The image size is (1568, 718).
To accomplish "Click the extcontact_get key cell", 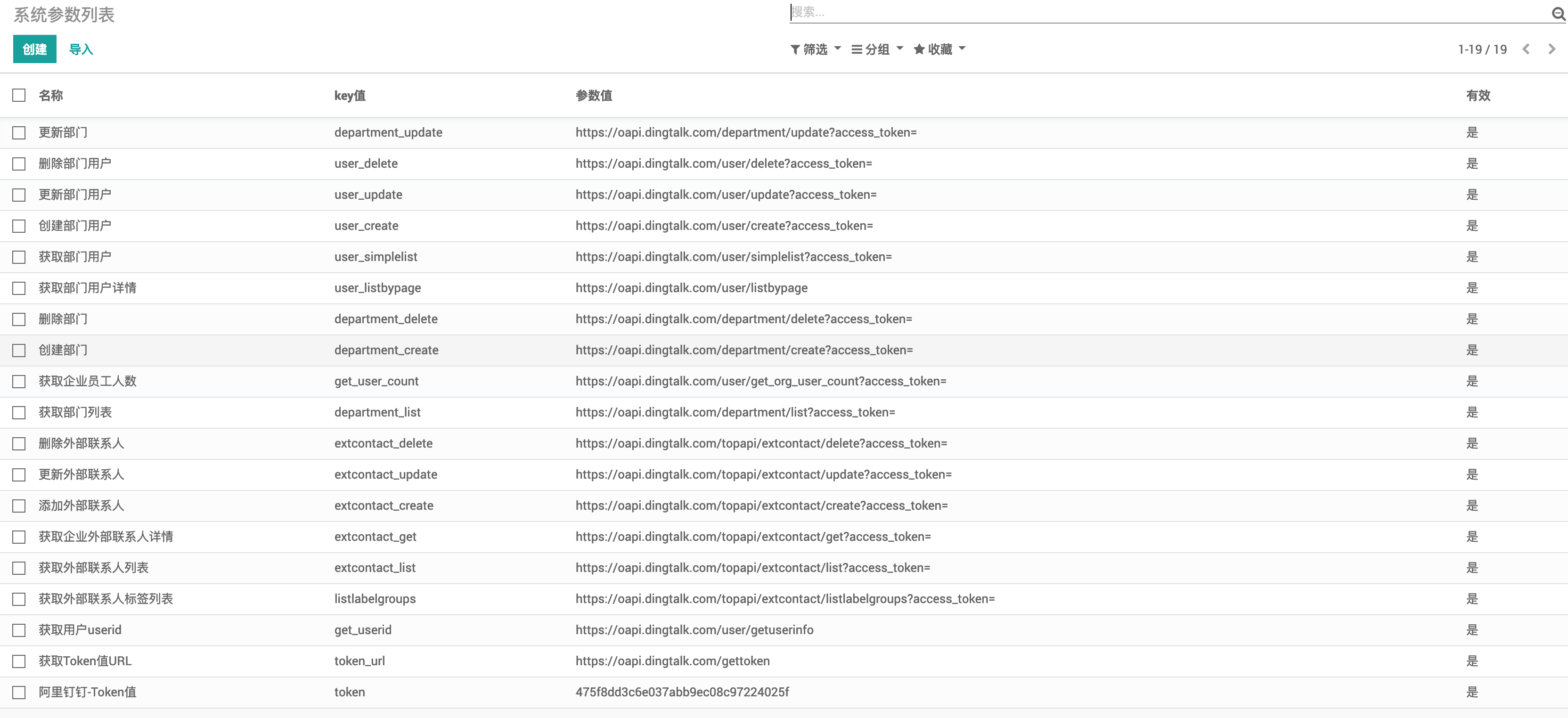I will click(375, 537).
